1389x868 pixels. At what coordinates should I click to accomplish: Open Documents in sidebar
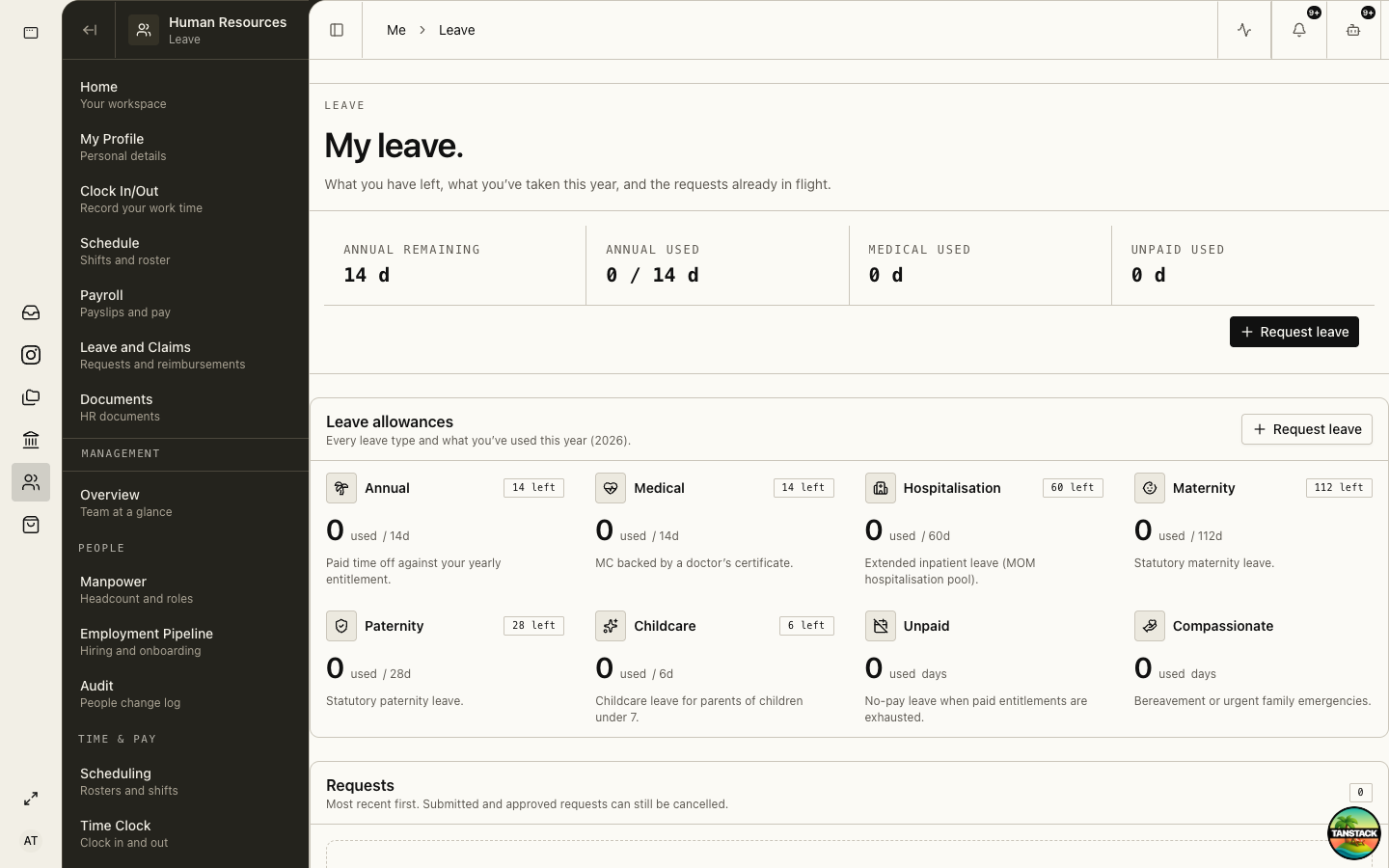(x=185, y=407)
